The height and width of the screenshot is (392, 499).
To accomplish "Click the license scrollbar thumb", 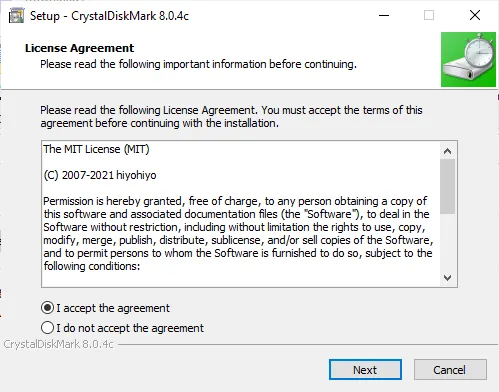I will point(447,186).
